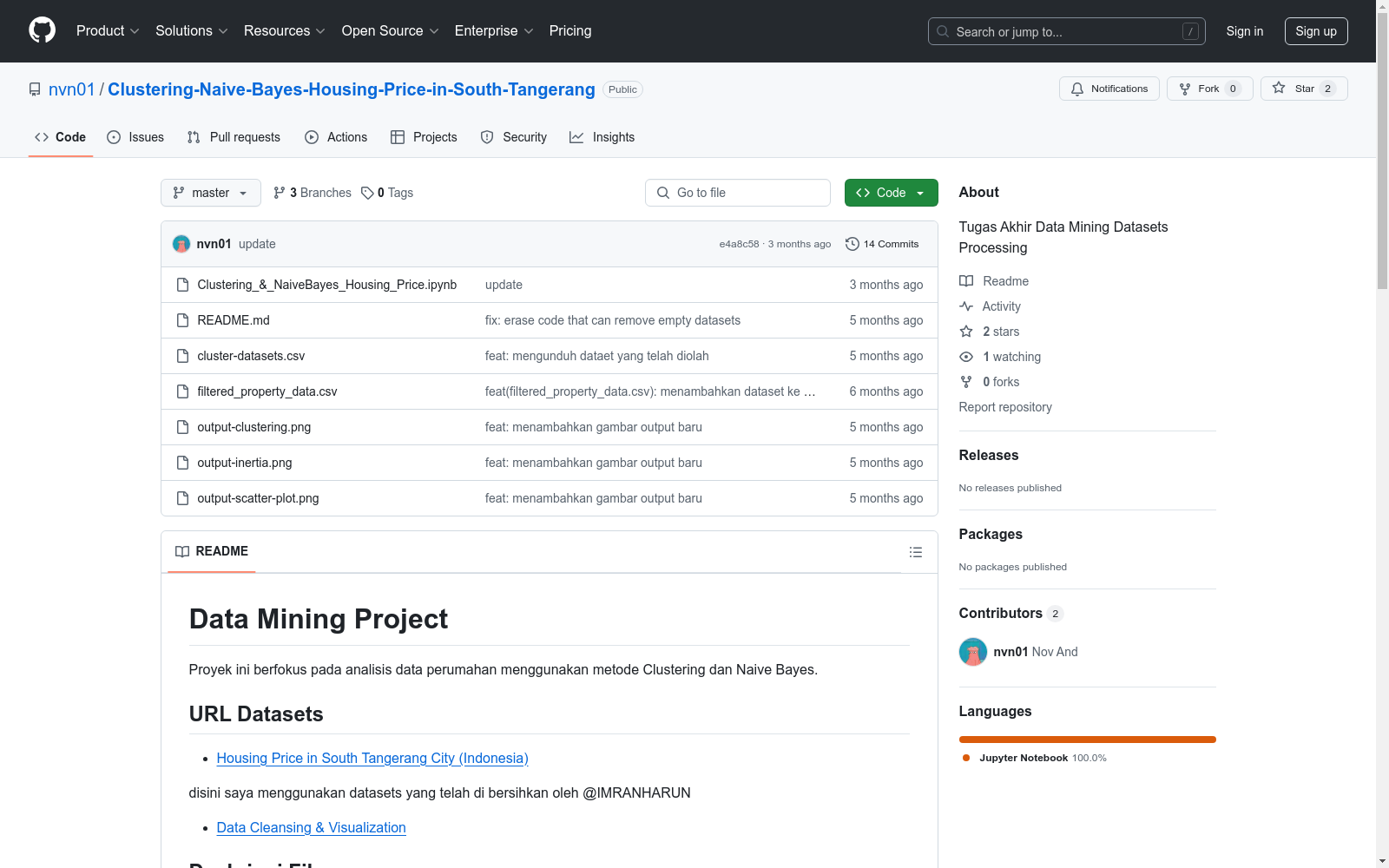Open commit e4a8c58 hash link

click(x=739, y=244)
